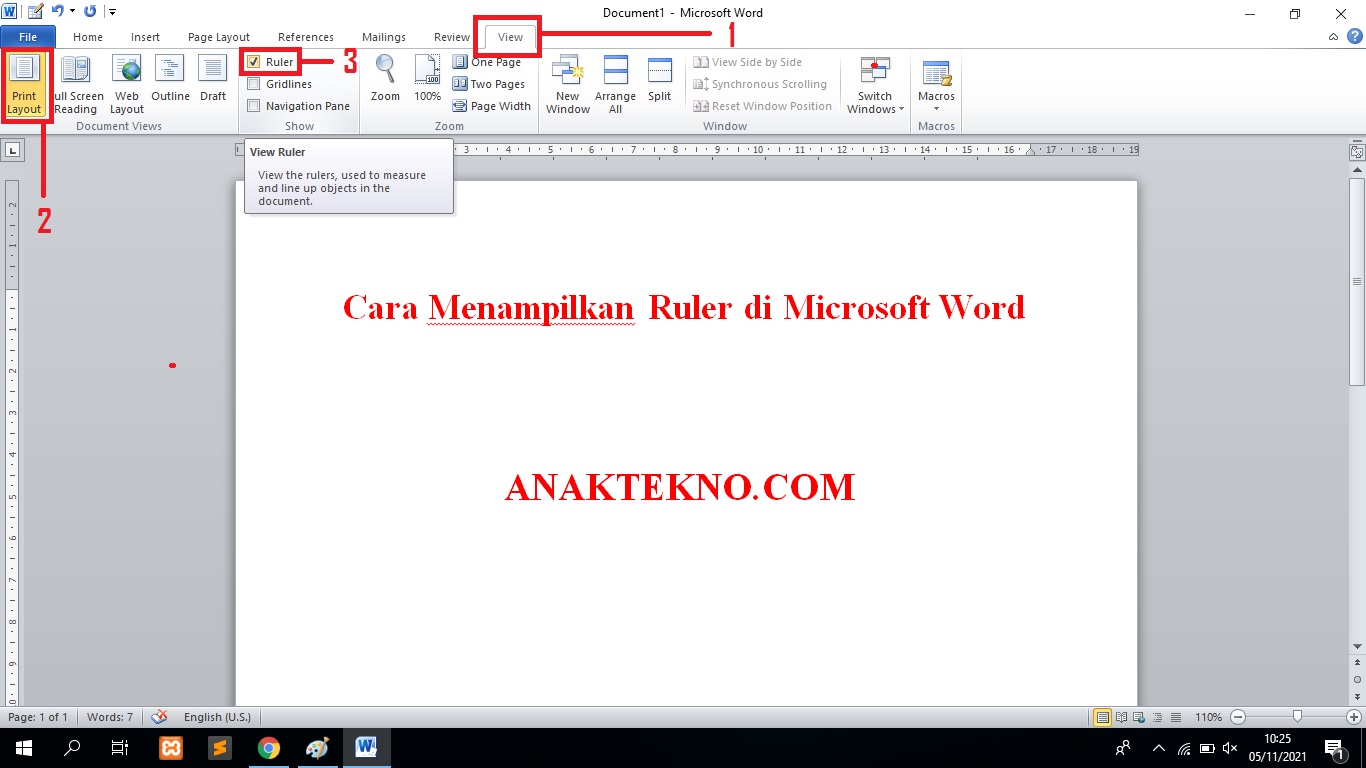1366x768 pixels.
Task: Click Select Browse Object circle button
Action: 1357,679
